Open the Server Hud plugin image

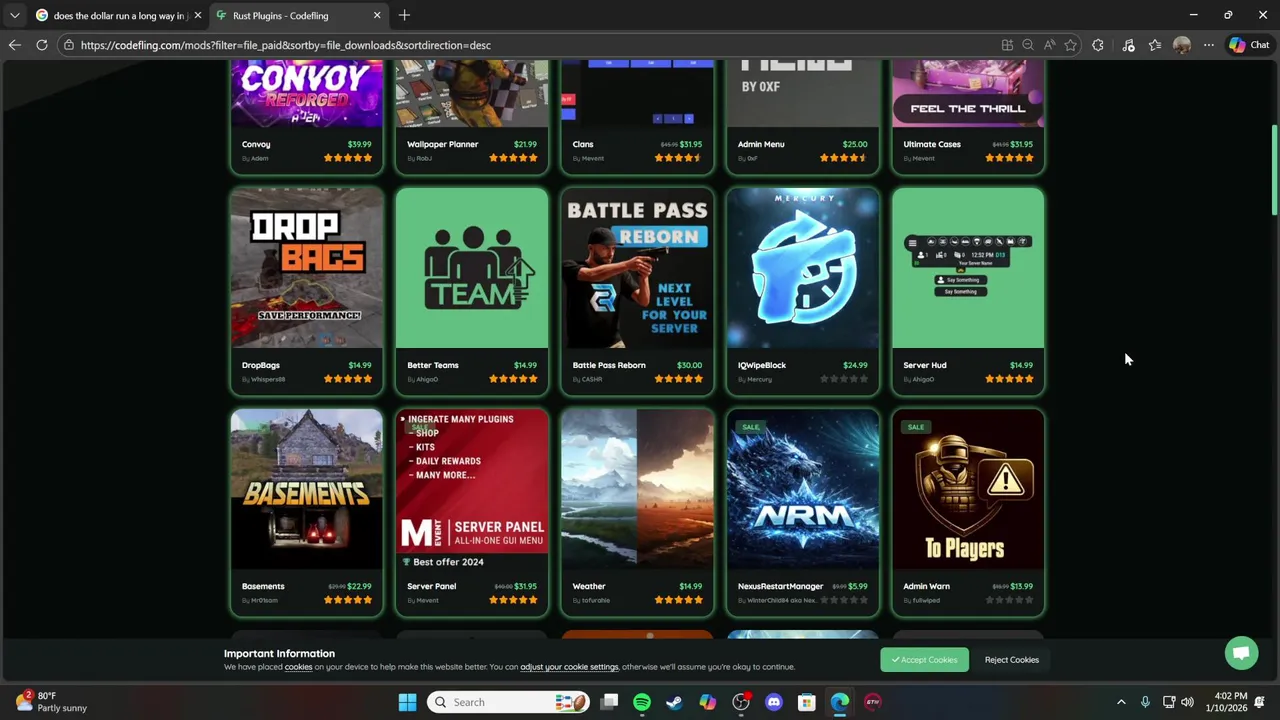click(x=968, y=268)
